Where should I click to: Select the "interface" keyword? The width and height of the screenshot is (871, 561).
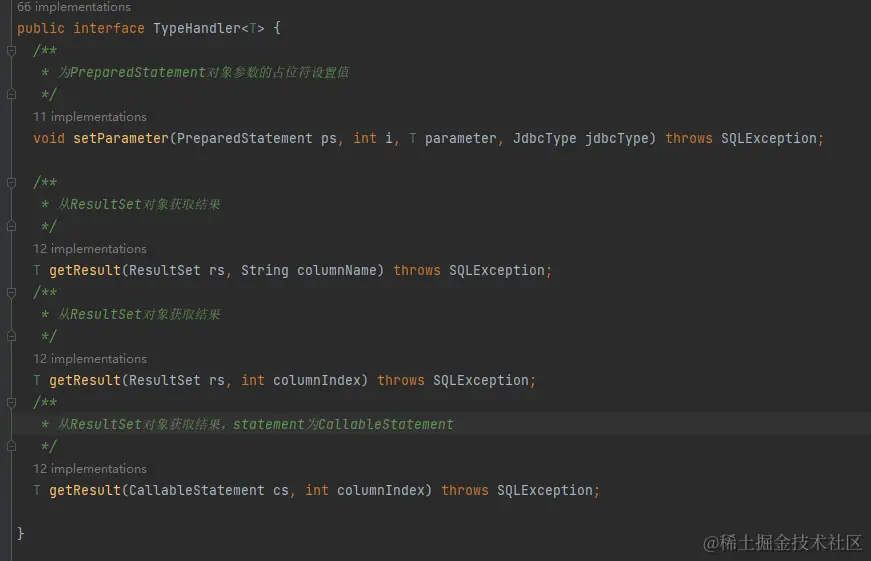tap(109, 28)
